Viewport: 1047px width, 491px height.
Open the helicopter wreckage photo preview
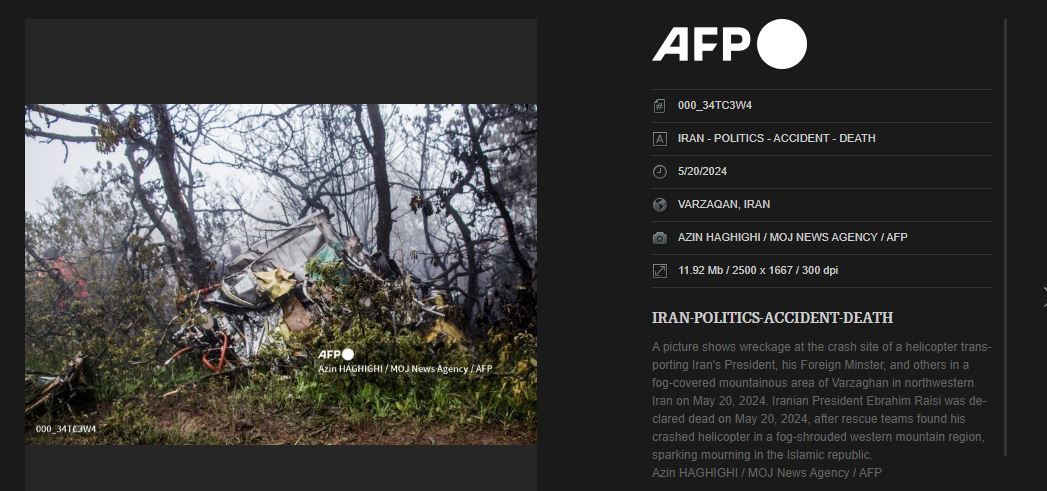(x=281, y=274)
